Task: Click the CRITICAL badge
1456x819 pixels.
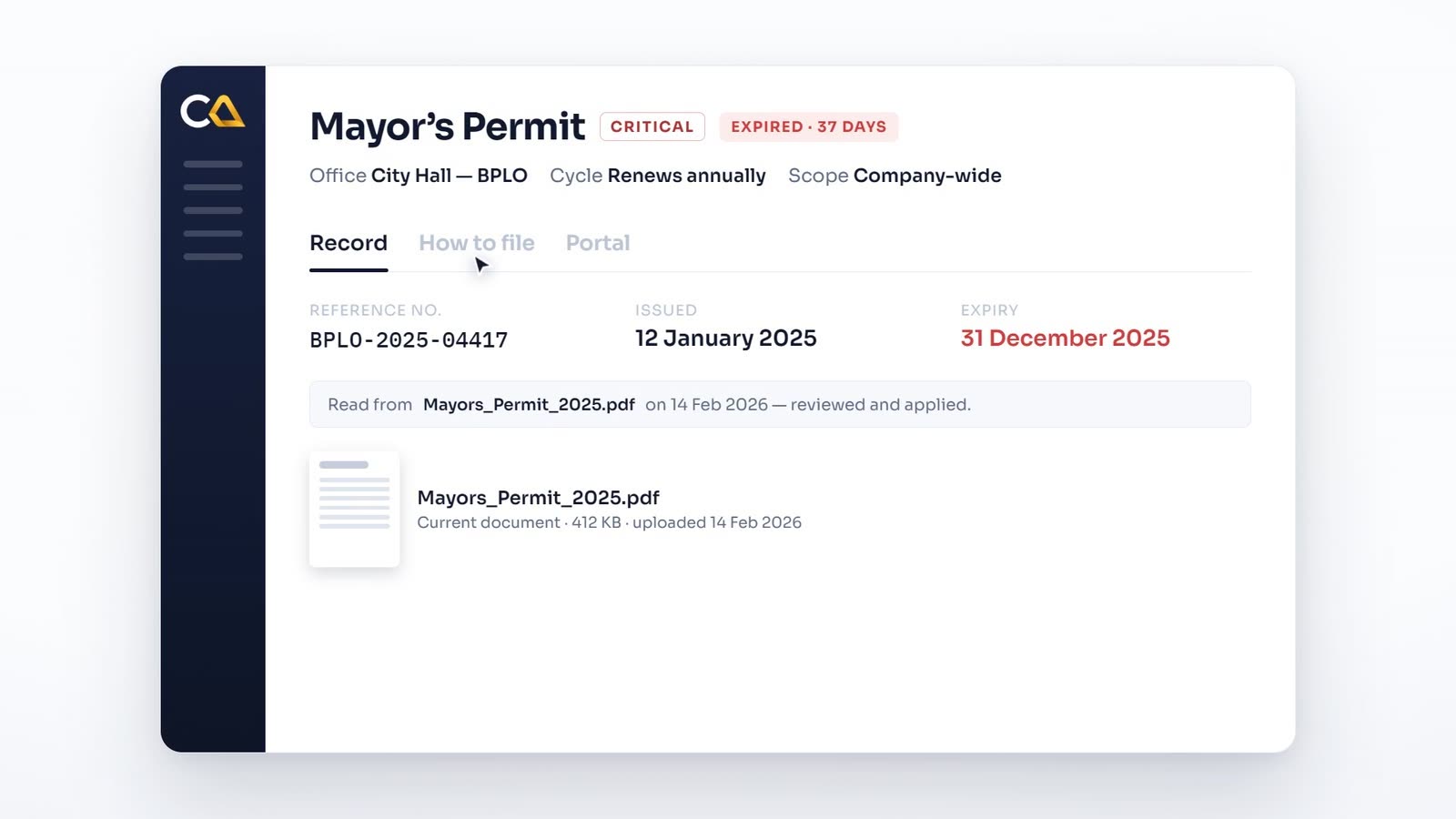Action: pos(652,126)
